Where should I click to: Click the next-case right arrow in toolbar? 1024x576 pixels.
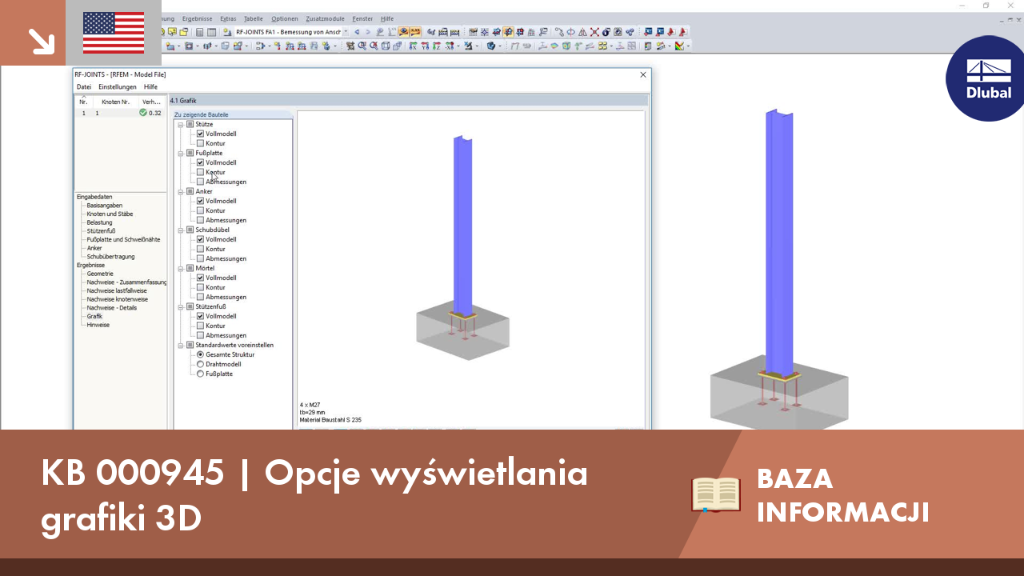[x=368, y=32]
